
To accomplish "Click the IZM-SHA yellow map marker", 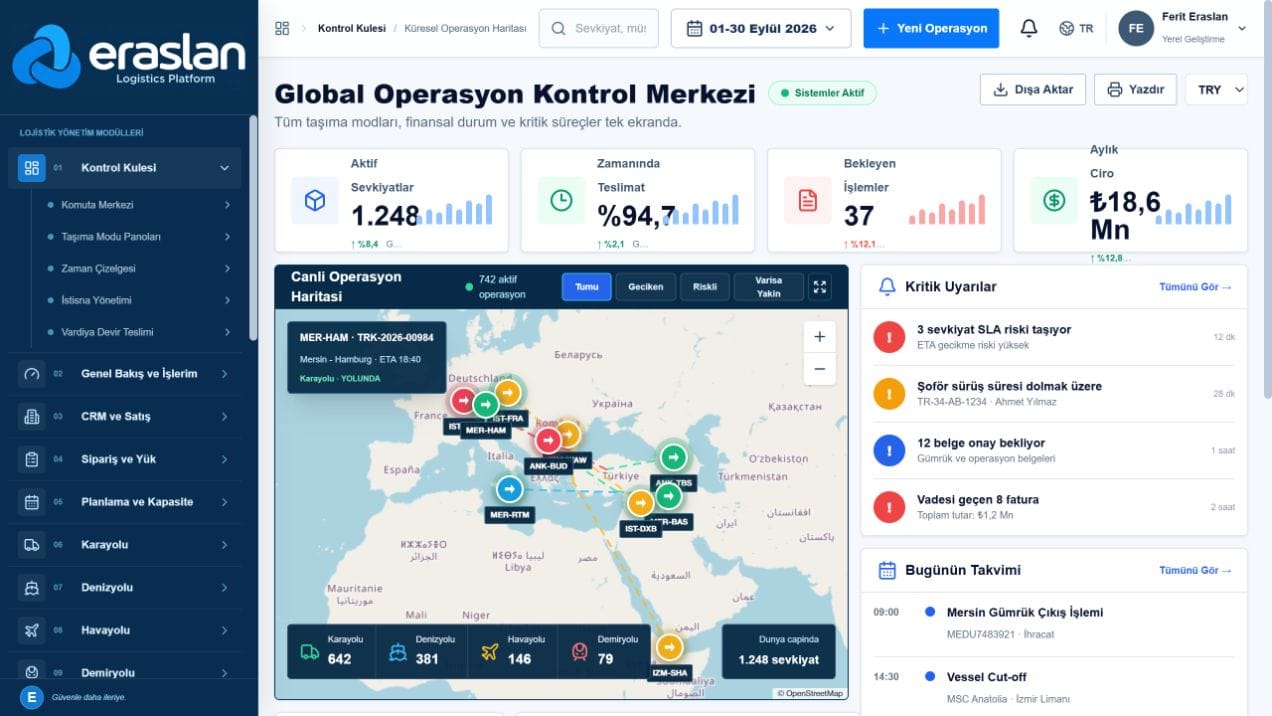I will pyautogui.click(x=669, y=647).
